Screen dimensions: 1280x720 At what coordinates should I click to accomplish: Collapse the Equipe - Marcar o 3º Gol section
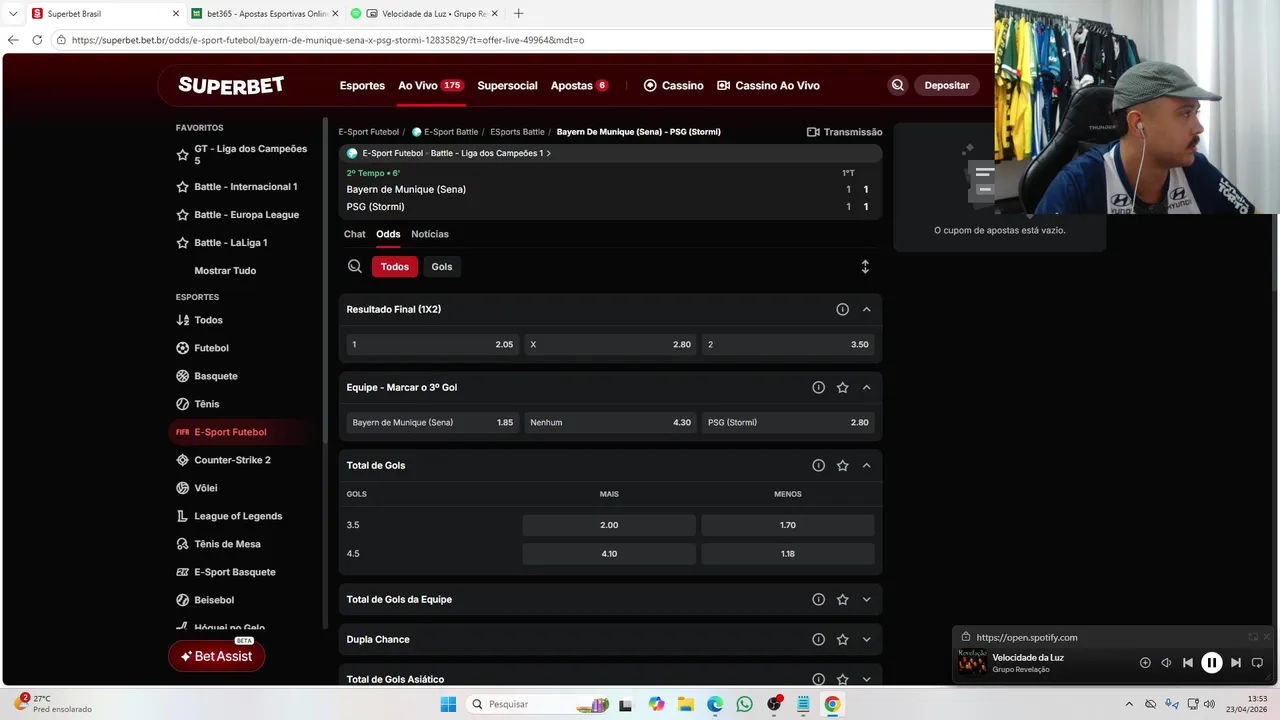867,387
